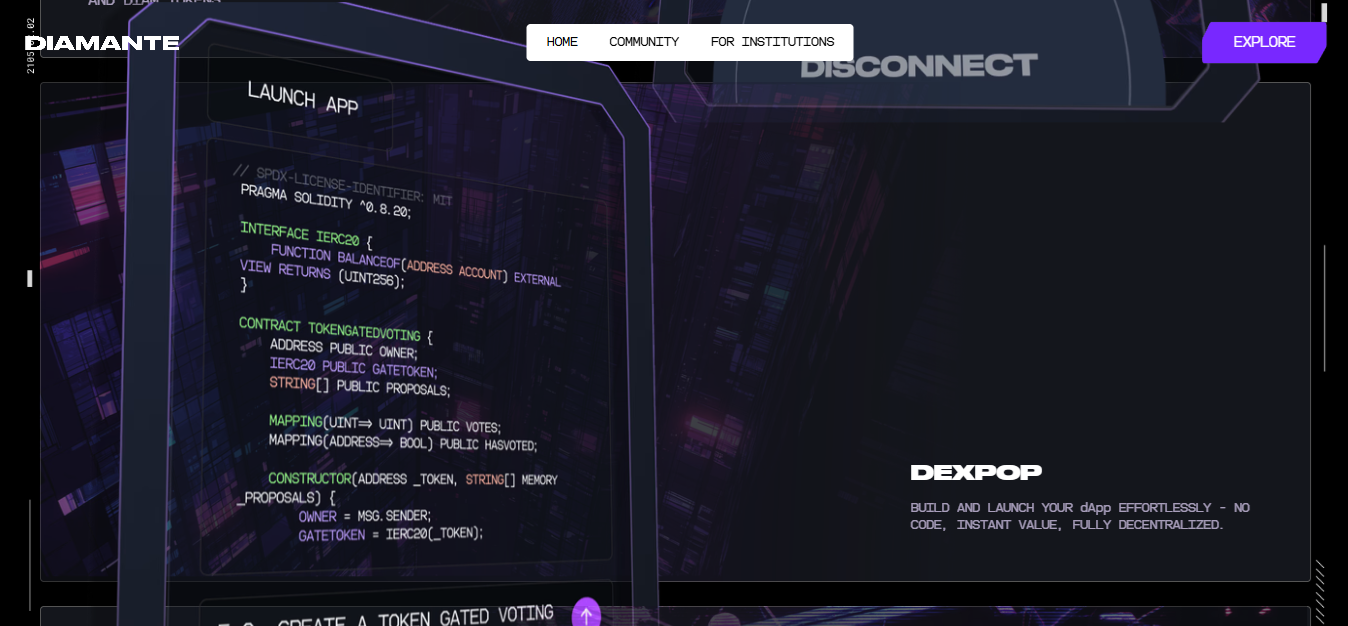Click the purple EXPLORE button

[1264, 42]
